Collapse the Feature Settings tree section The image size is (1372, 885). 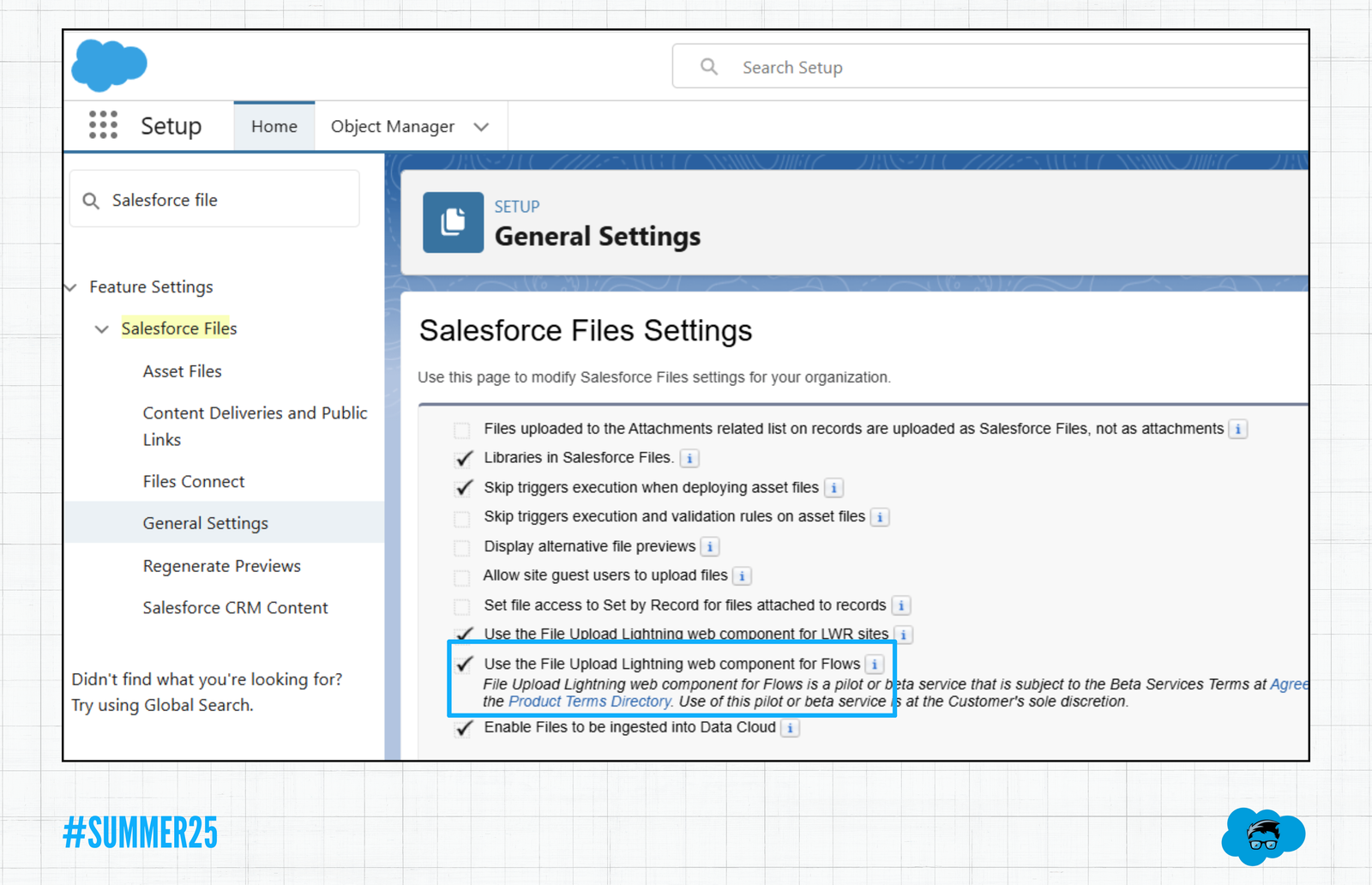[x=71, y=287]
